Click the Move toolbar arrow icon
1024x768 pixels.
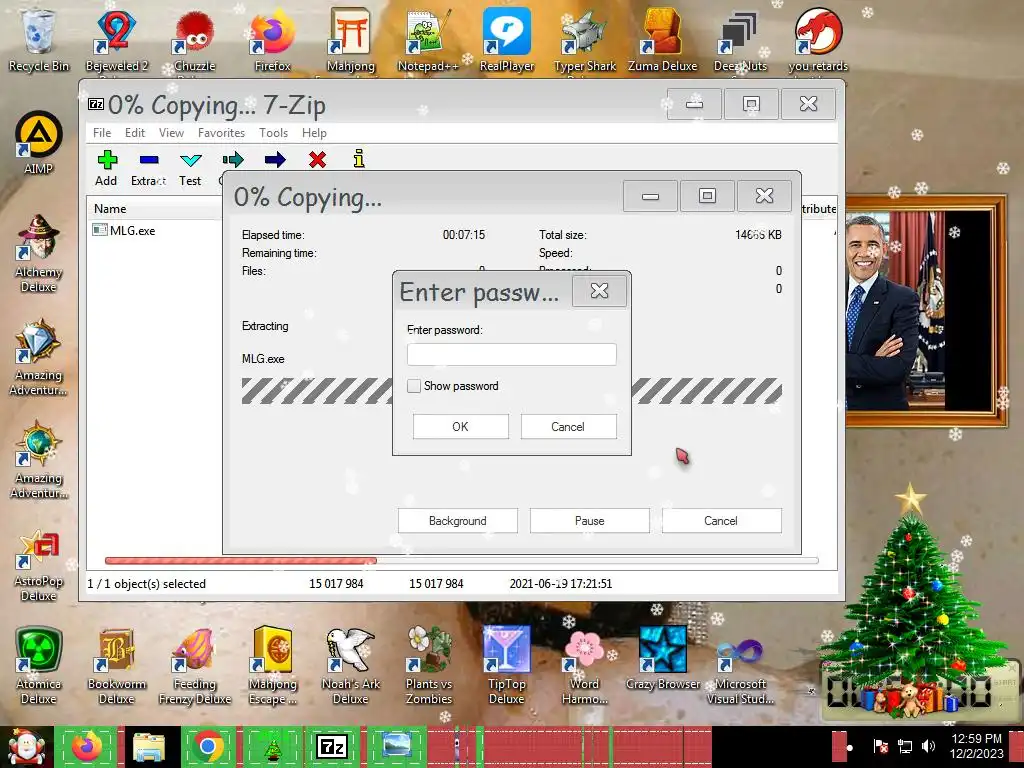coord(275,159)
